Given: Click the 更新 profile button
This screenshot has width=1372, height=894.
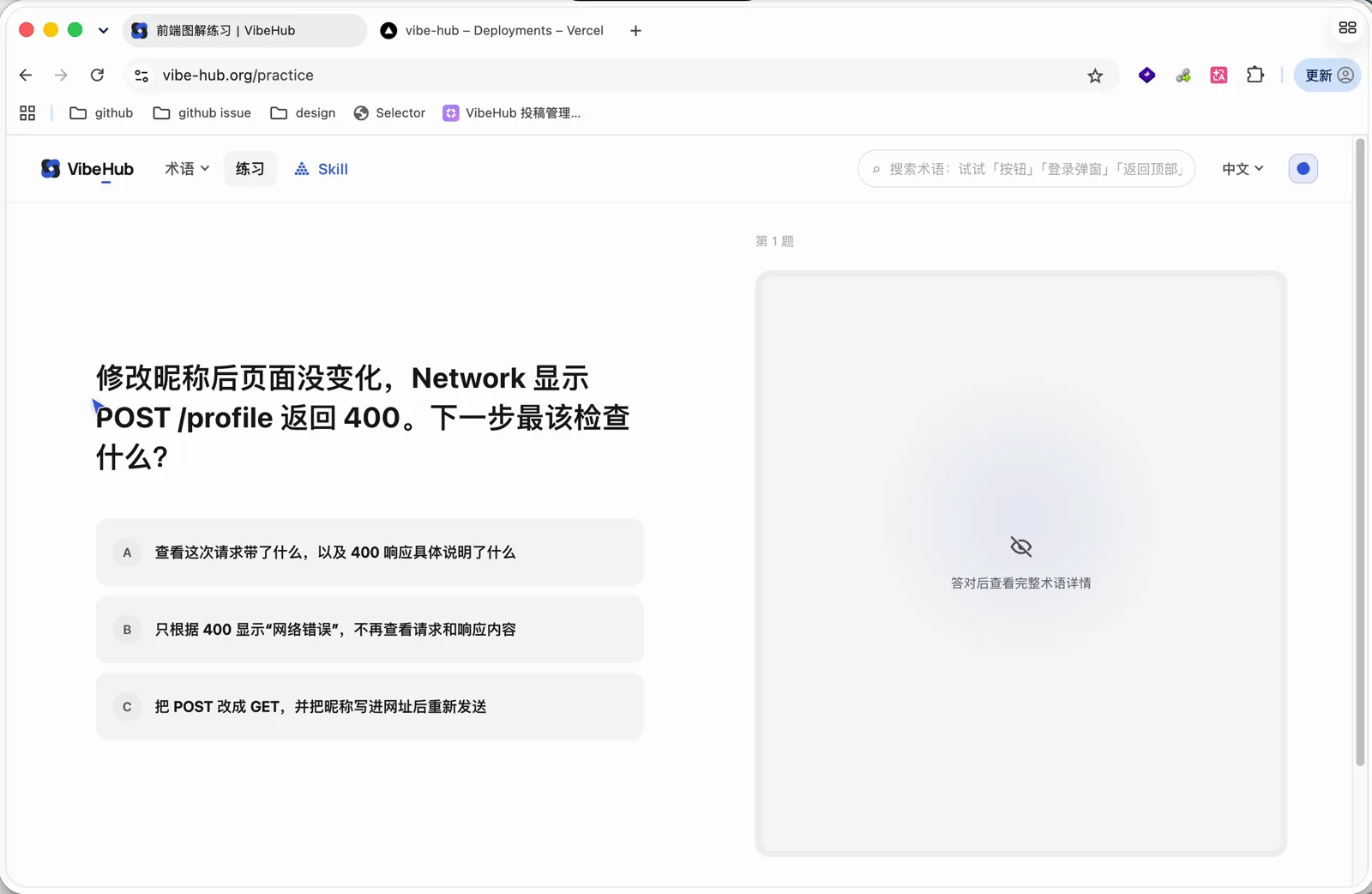Looking at the screenshot, I should (1327, 76).
